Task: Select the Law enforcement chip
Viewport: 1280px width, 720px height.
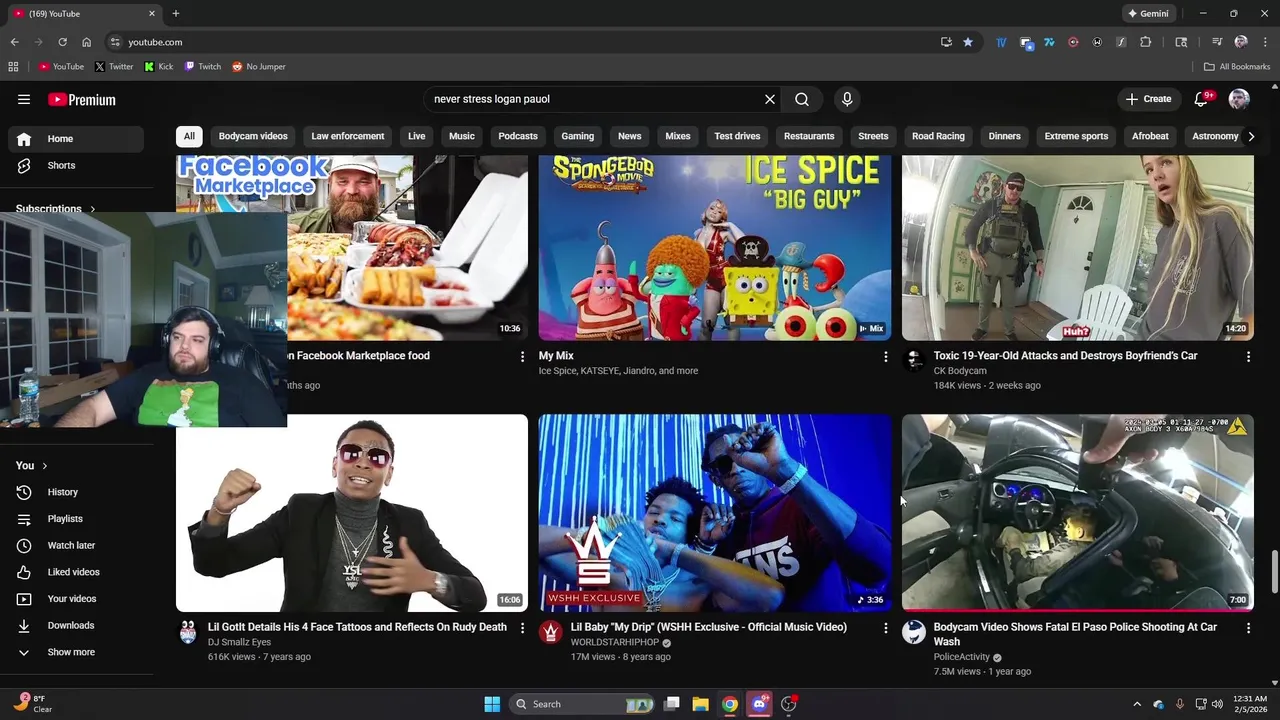Action: [x=347, y=136]
